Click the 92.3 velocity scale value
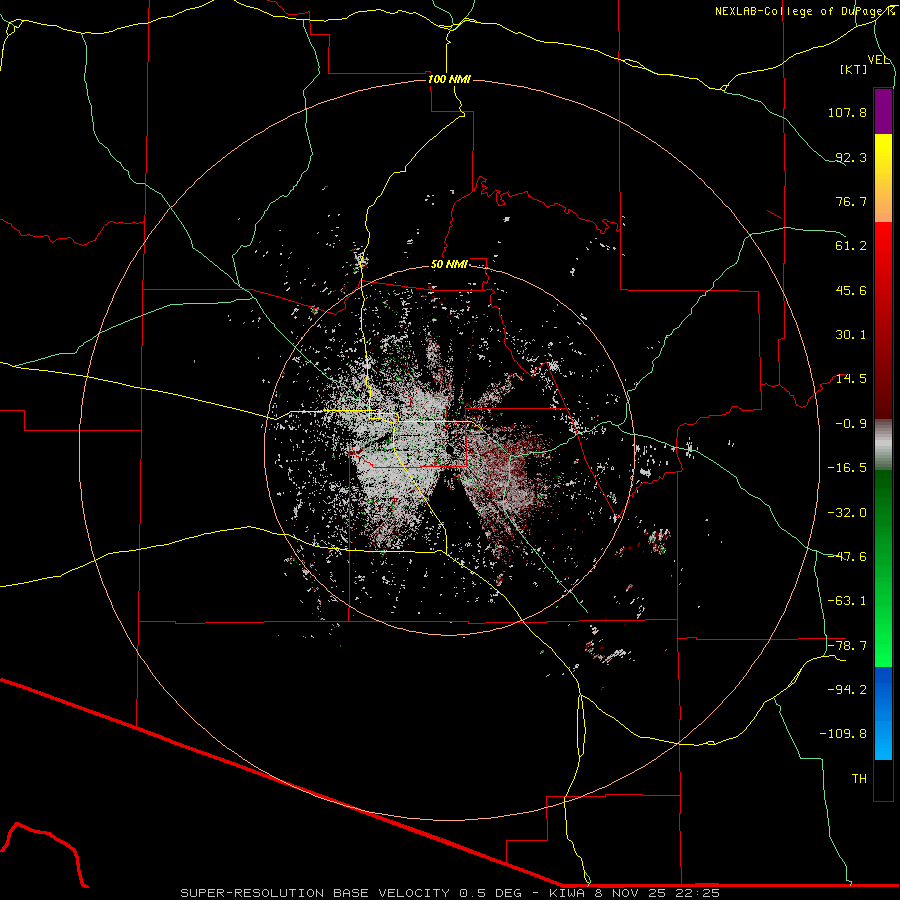This screenshot has width=900, height=900. [851, 157]
